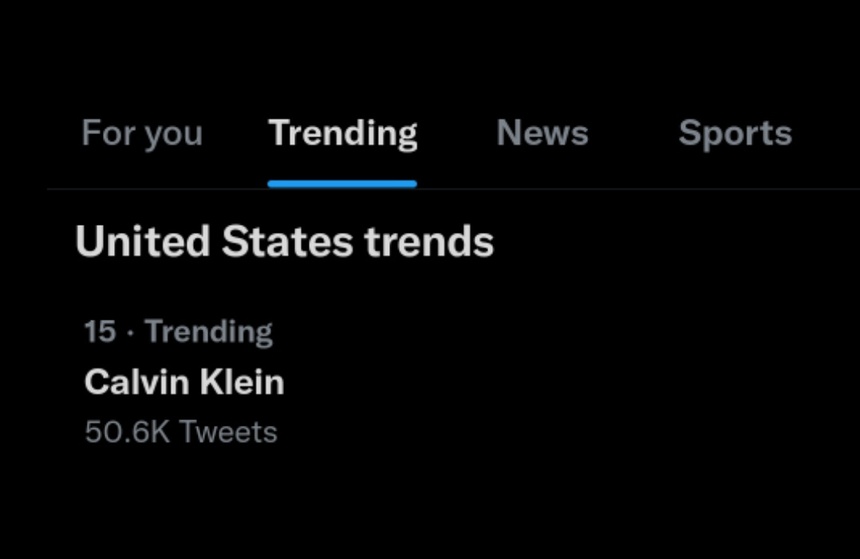Switch to the For you tab
This screenshot has height=559, width=860.
click(x=141, y=133)
